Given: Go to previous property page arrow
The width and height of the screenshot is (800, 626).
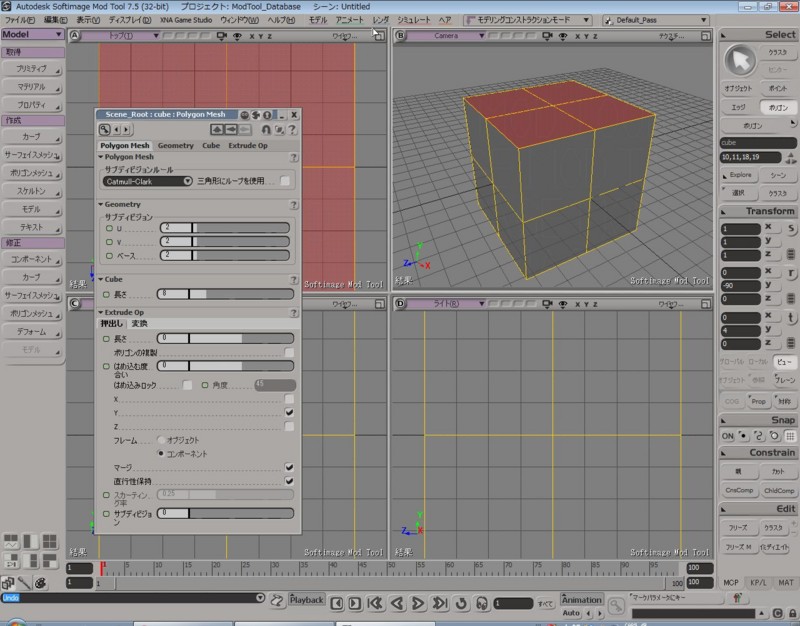Looking at the screenshot, I should (x=116, y=130).
